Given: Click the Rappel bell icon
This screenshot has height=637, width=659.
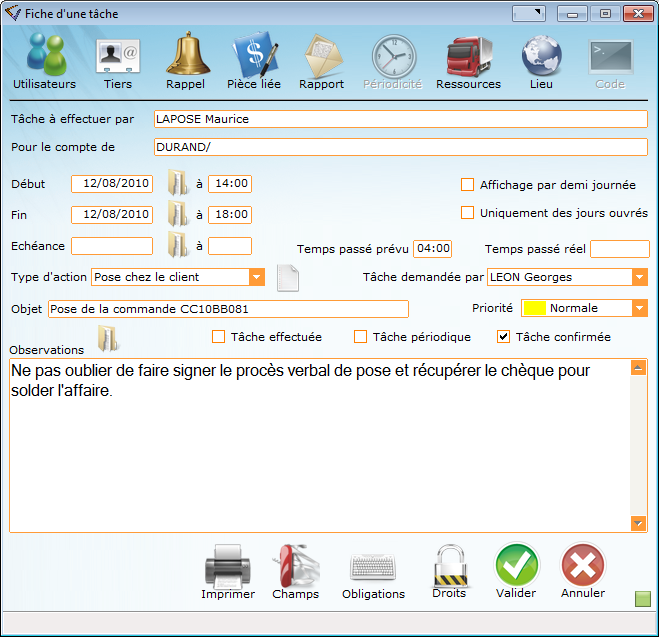Looking at the screenshot, I should [187, 53].
